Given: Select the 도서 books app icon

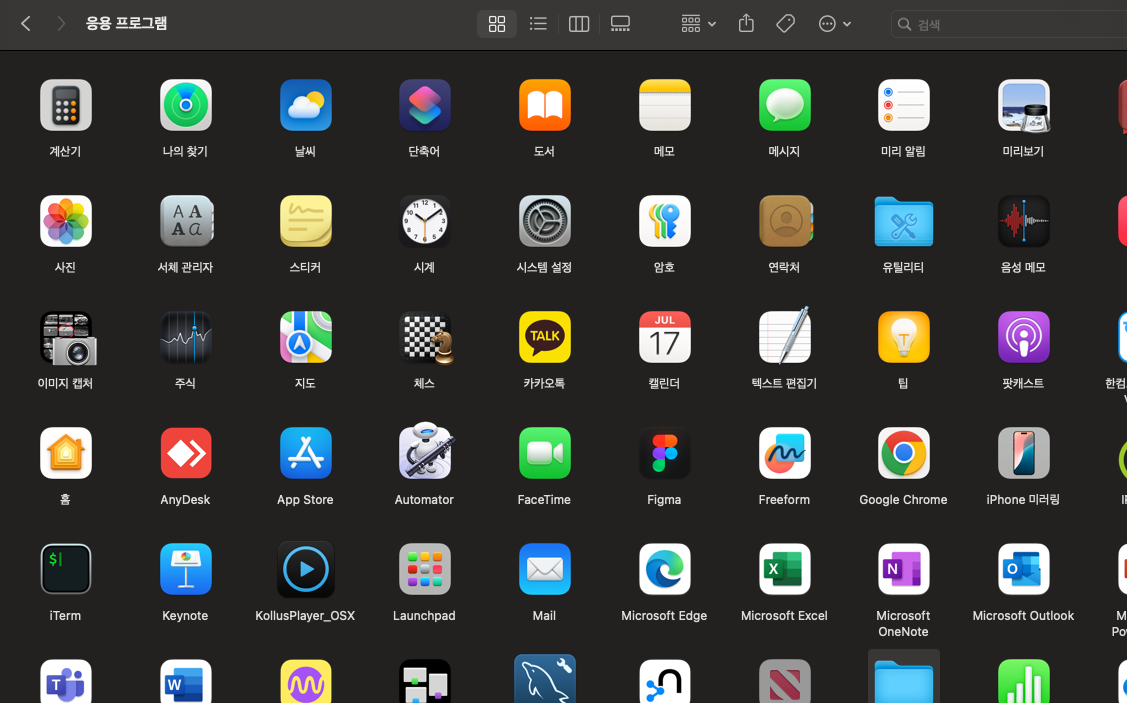Looking at the screenshot, I should [x=545, y=106].
